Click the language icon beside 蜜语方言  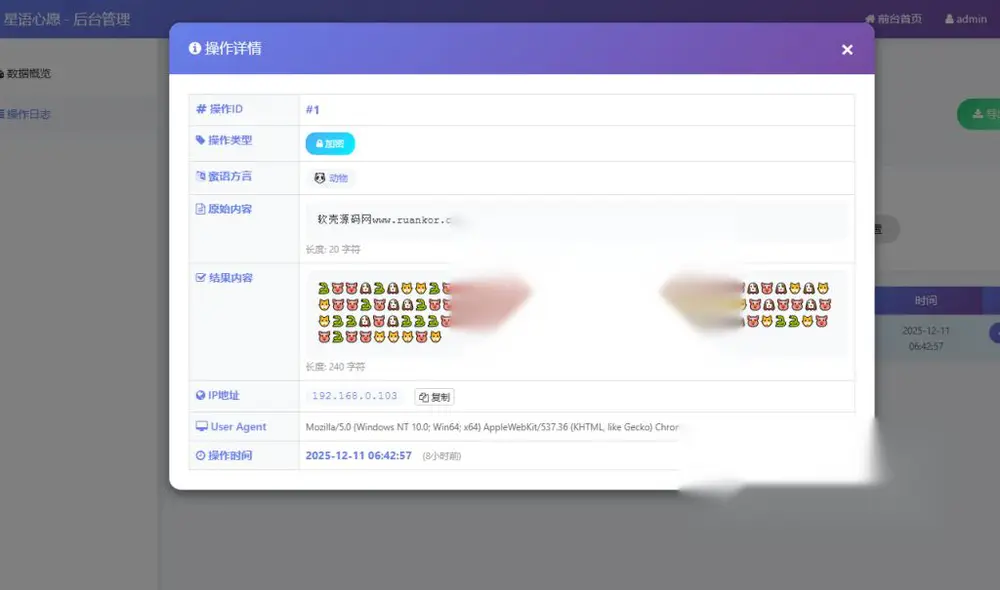[200, 176]
